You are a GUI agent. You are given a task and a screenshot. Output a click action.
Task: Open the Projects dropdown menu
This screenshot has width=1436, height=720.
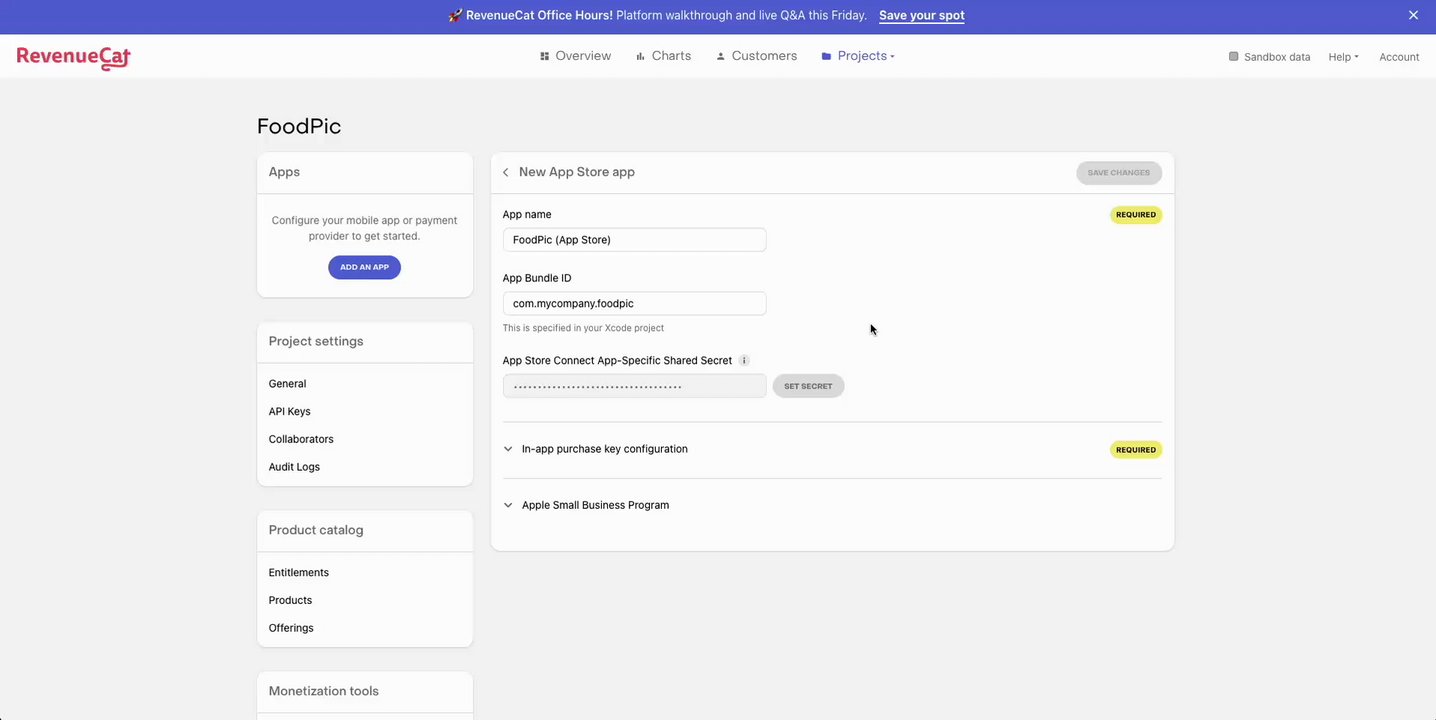pos(858,56)
